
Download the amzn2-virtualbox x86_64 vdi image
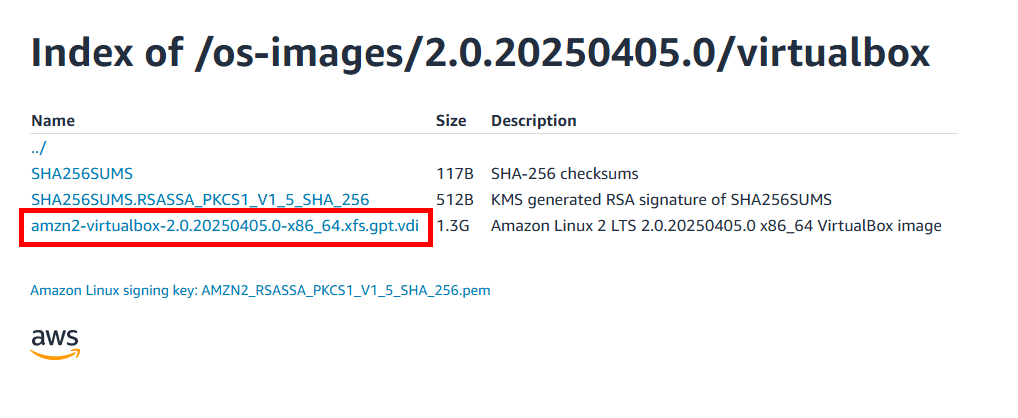pyautogui.click(x=225, y=226)
